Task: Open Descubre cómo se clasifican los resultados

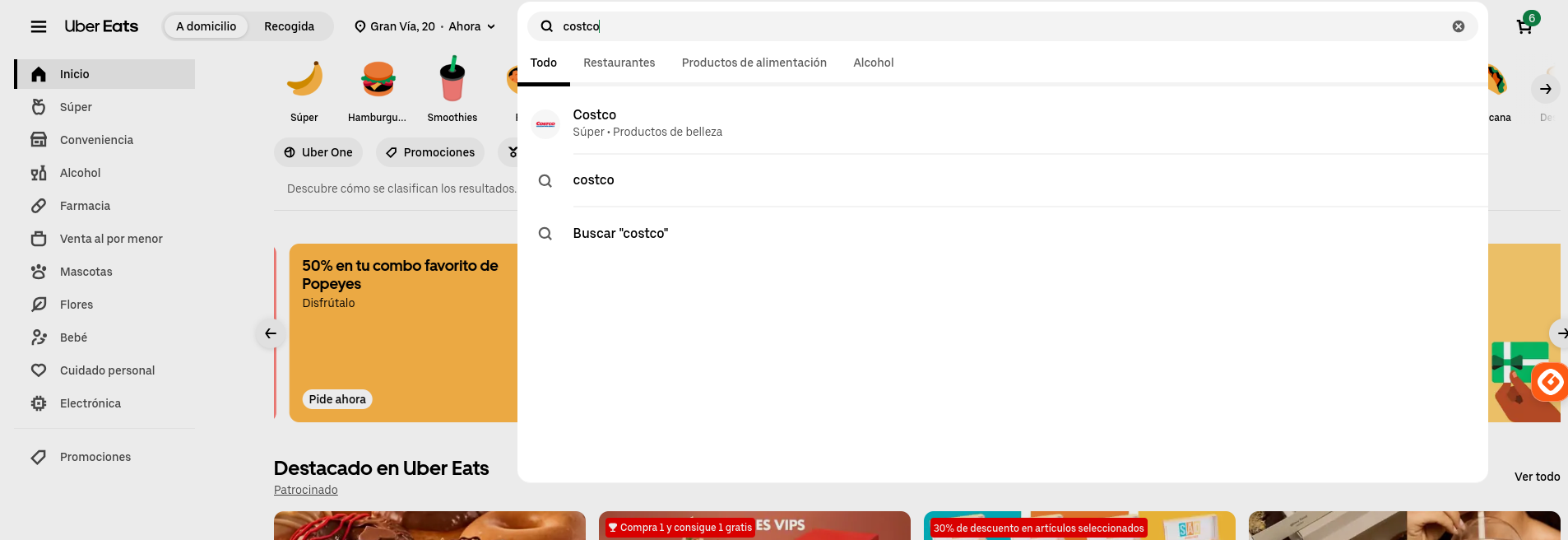Action: (x=401, y=189)
